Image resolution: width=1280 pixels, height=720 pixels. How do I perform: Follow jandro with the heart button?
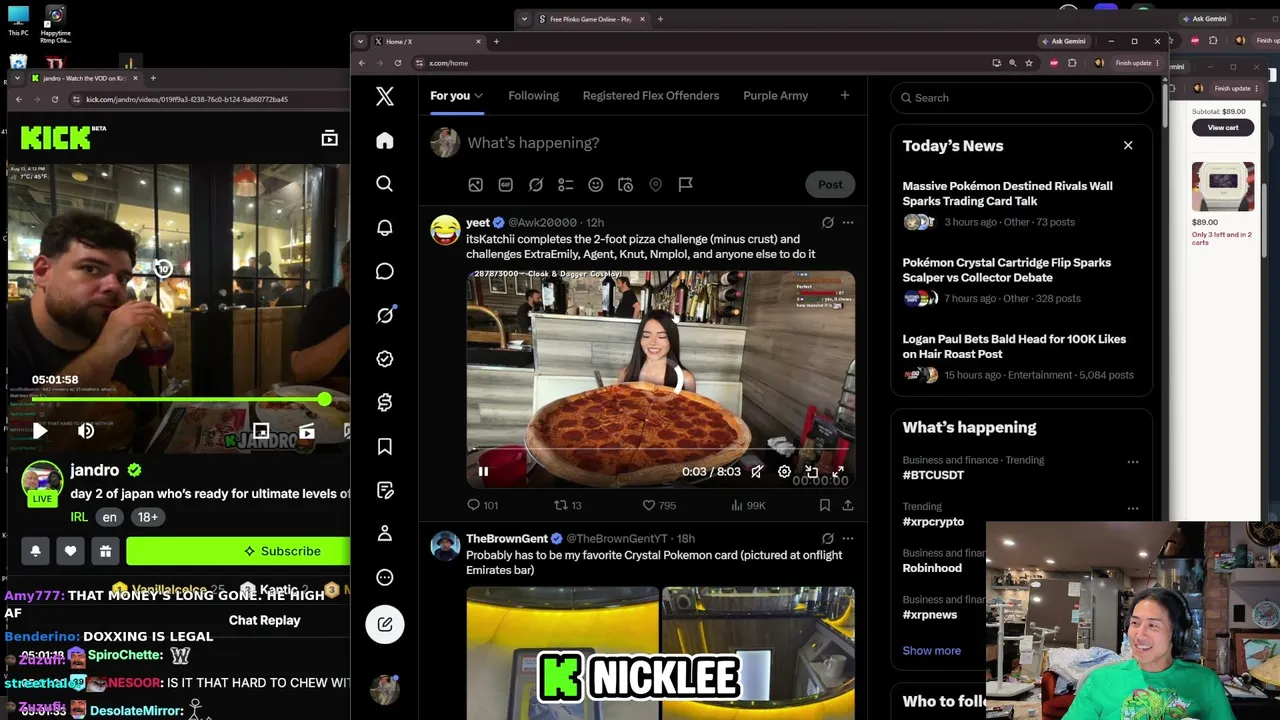point(70,551)
